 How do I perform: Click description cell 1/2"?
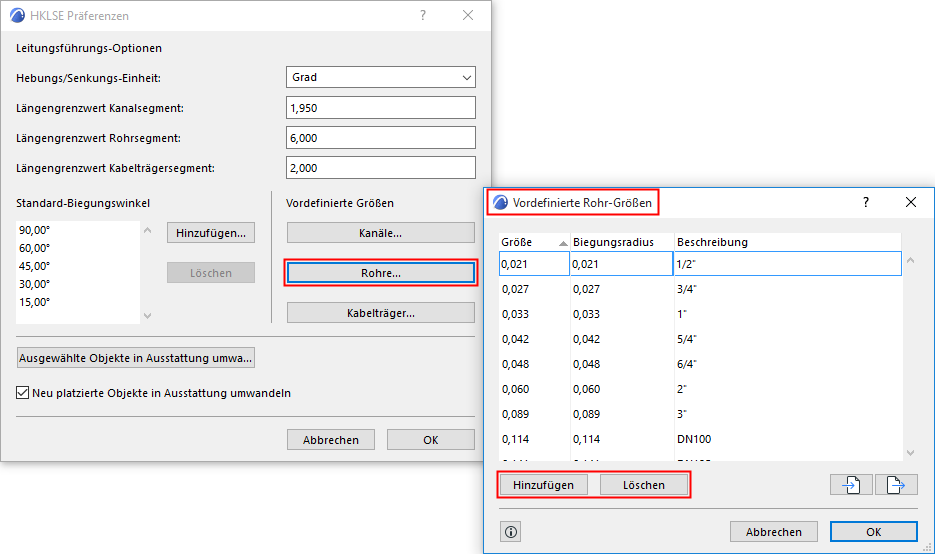[x=788, y=264]
